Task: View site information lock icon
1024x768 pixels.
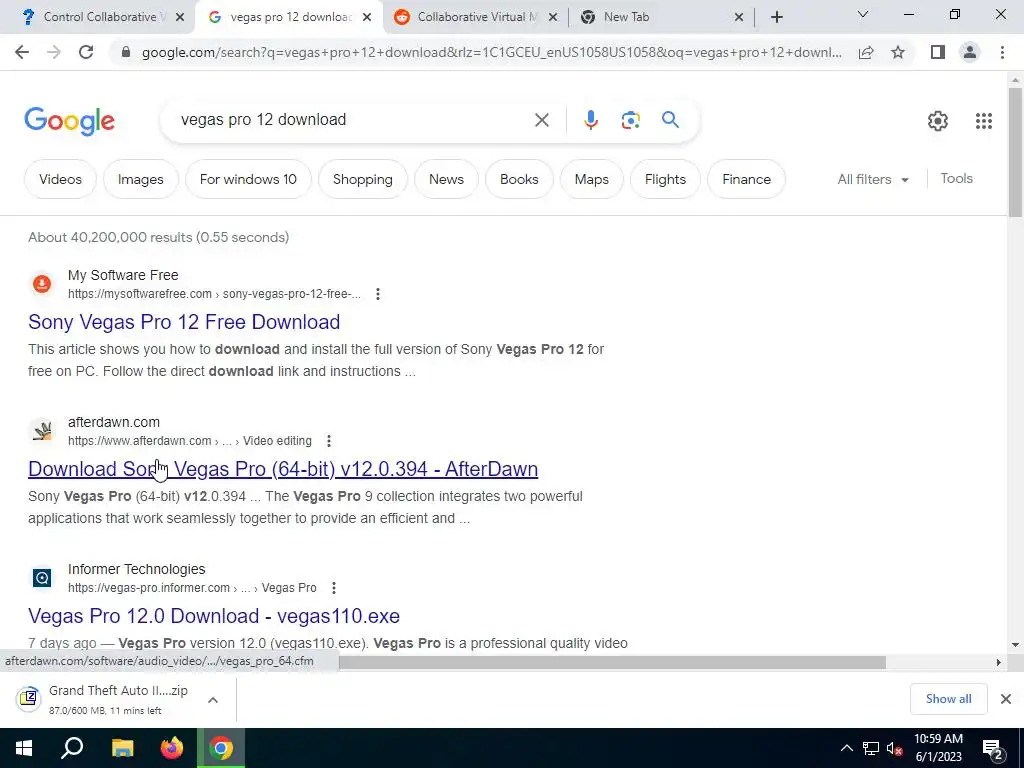Action: [126, 52]
